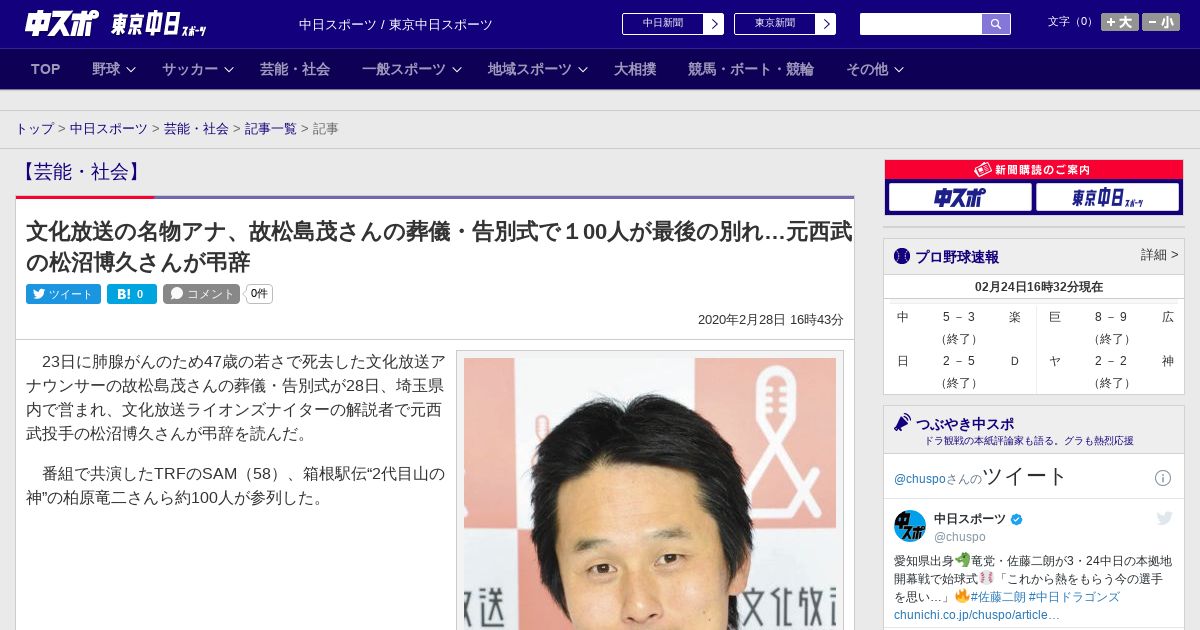
Task: Click the 新聞購読のご案内 banner heading
Action: pyautogui.click(x=1034, y=170)
